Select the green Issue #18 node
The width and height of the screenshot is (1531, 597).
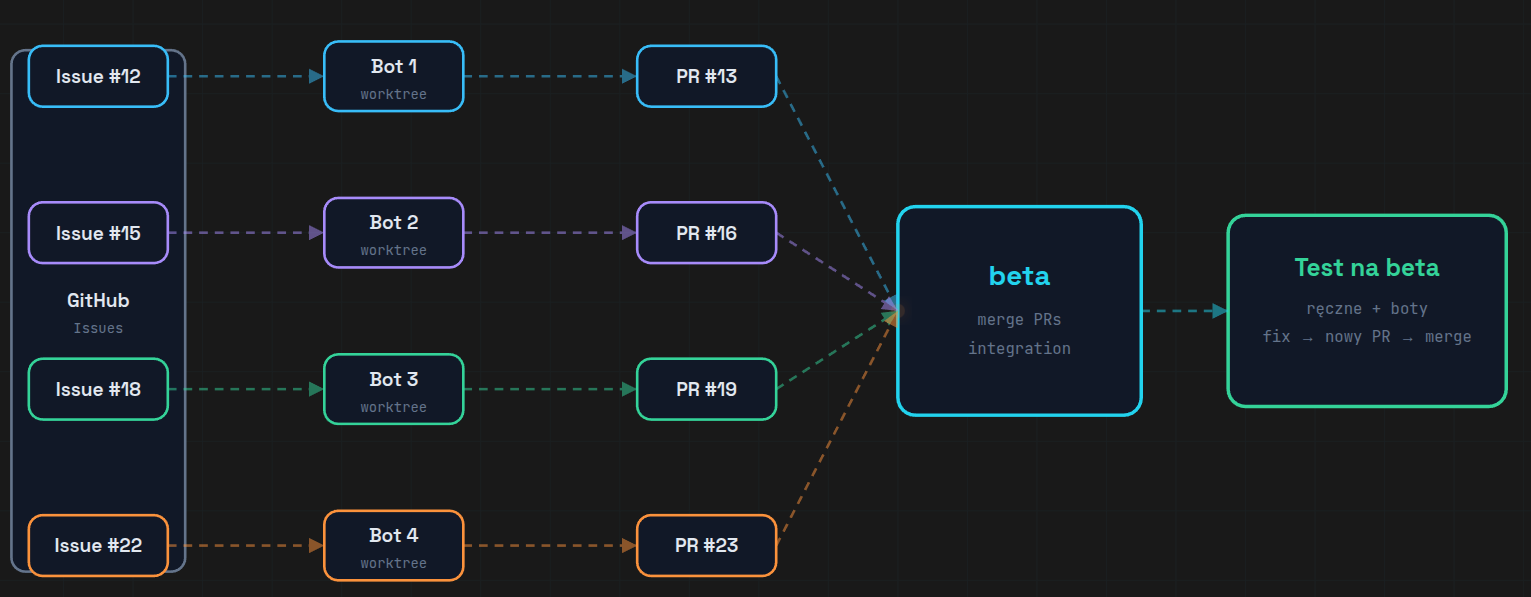coord(98,389)
